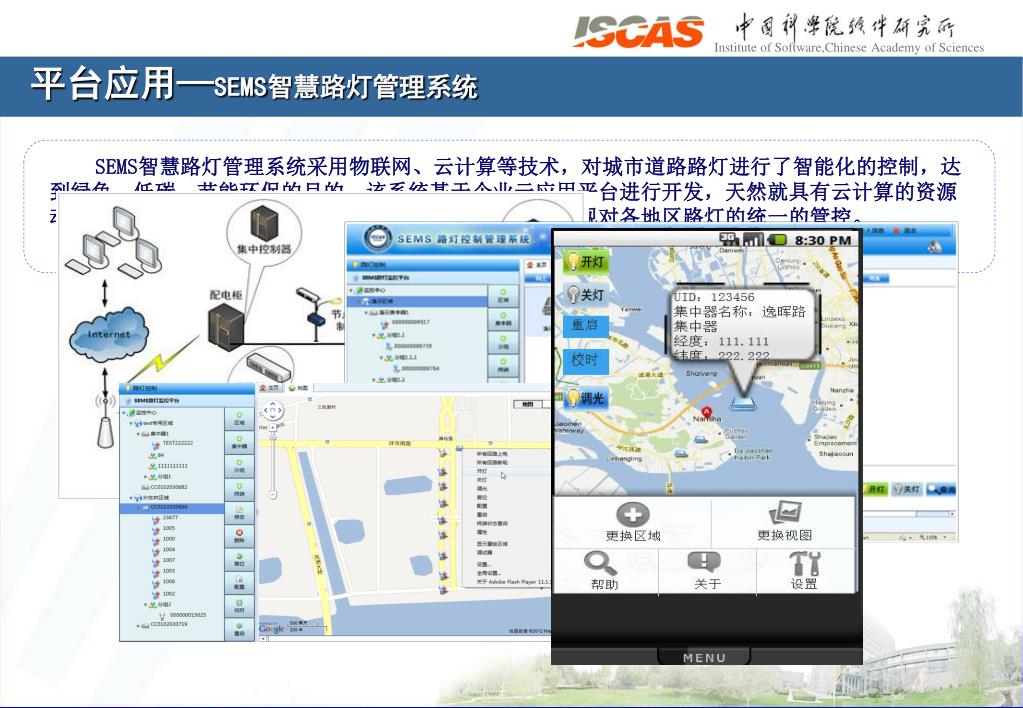
Task: Tap the 关灯 button on the phone map
Action: (585, 294)
